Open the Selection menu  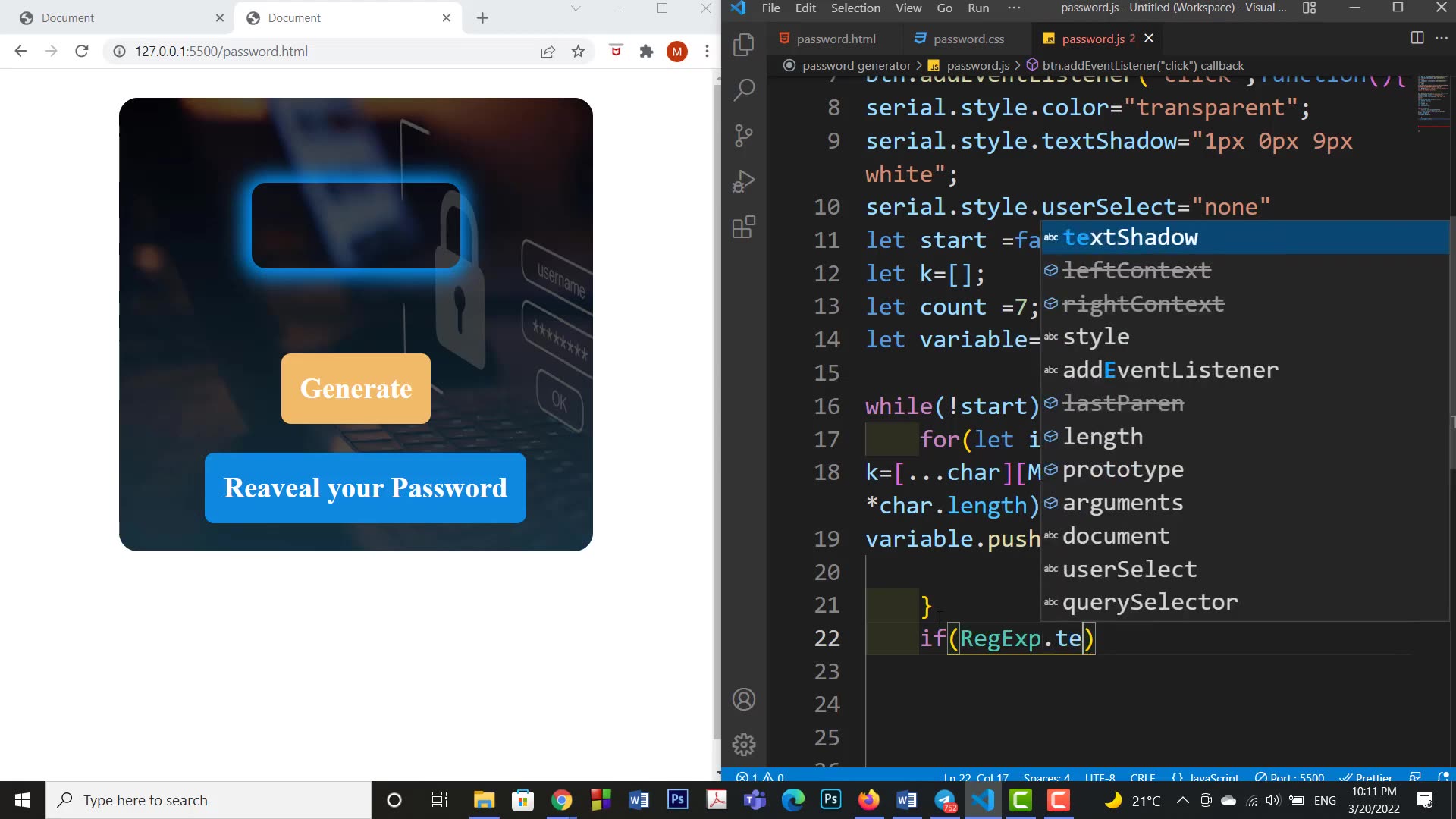point(855,8)
